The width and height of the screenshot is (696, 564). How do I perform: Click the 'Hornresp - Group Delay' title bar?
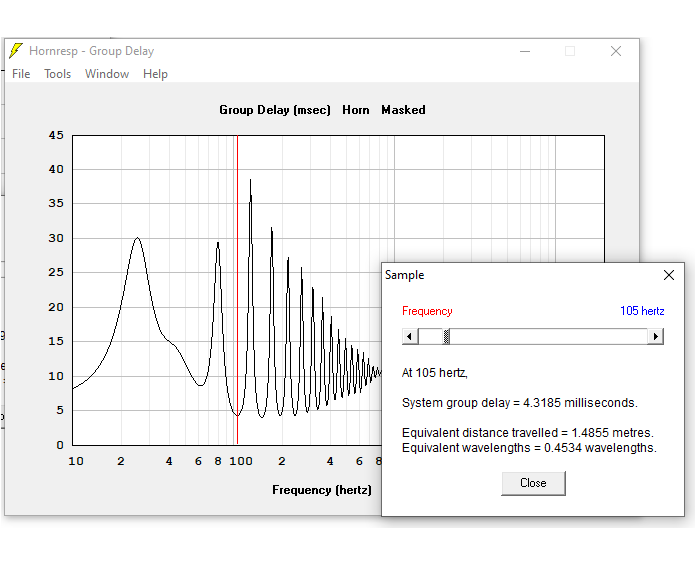pyautogui.click(x=91, y=51)
